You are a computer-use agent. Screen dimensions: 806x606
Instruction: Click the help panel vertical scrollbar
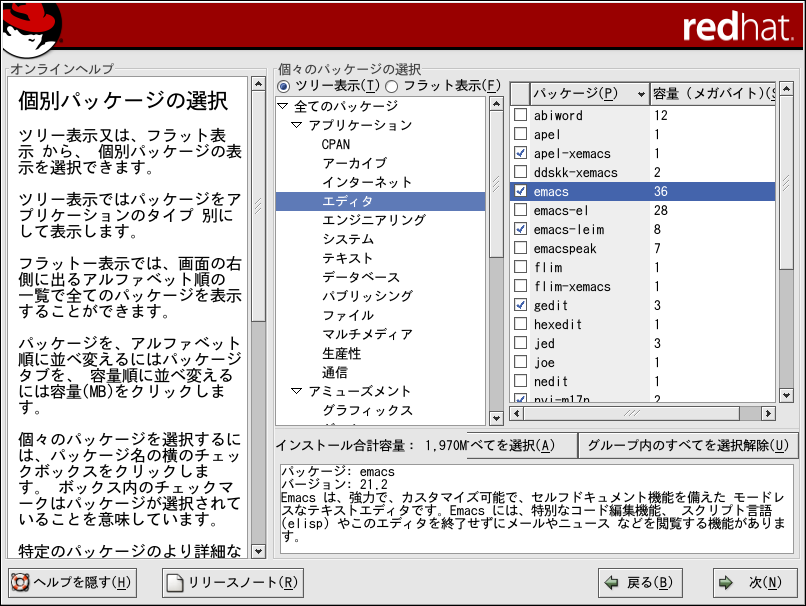[x=259, y=300]
